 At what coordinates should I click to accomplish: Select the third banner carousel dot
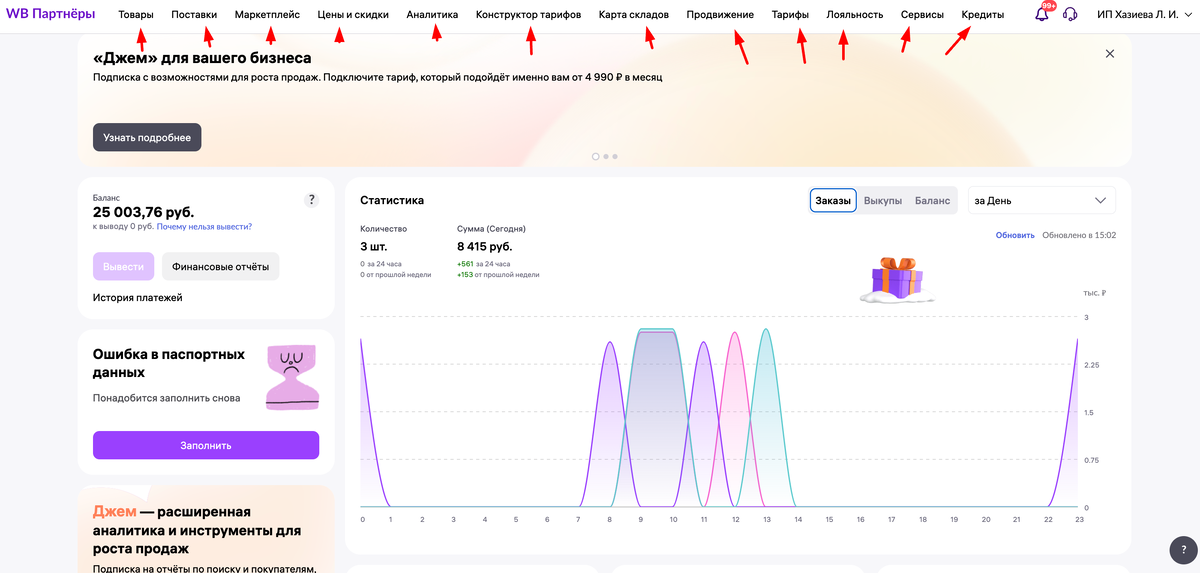[615, 157]
